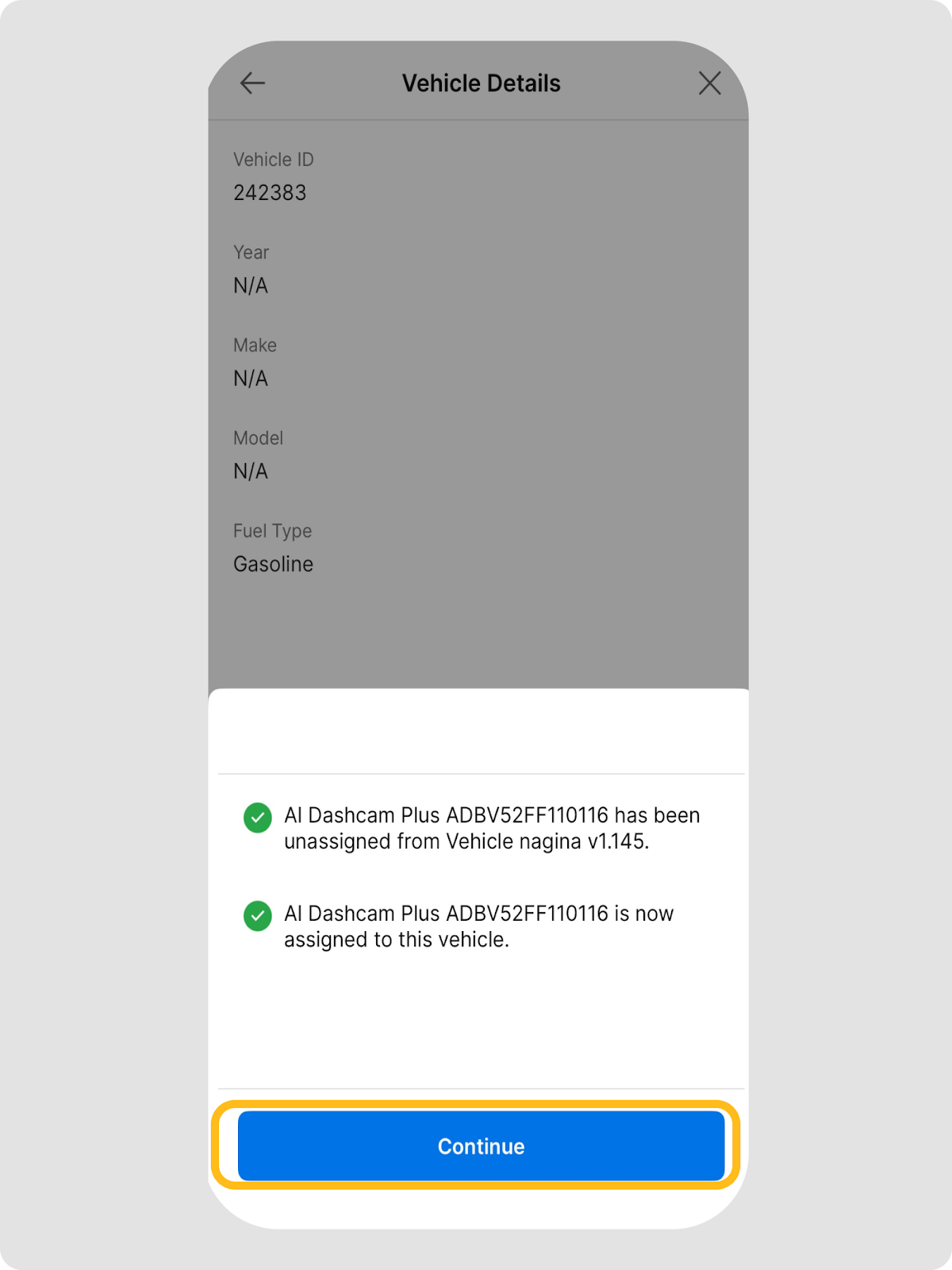Click the Vehicle Details title
The height and width of the screenshot is (1270, 952).
coord(481,83)
